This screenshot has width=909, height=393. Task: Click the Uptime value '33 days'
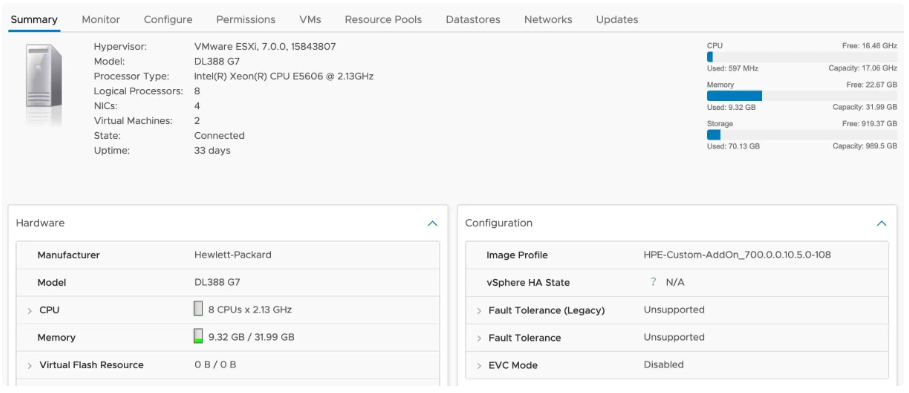tap(212, 151)
